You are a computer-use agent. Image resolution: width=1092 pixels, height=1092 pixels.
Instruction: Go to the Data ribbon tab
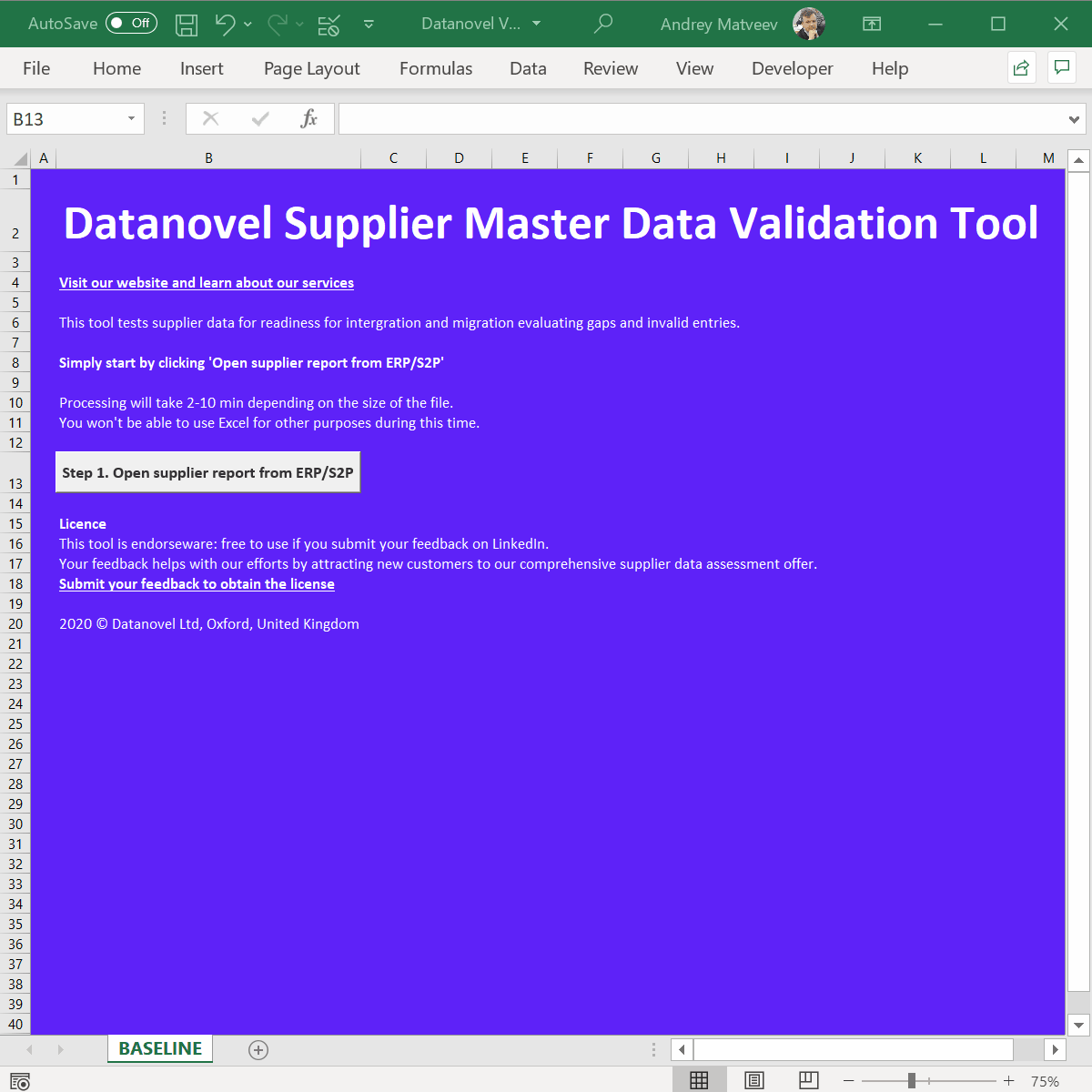click(x=528, y=68)
